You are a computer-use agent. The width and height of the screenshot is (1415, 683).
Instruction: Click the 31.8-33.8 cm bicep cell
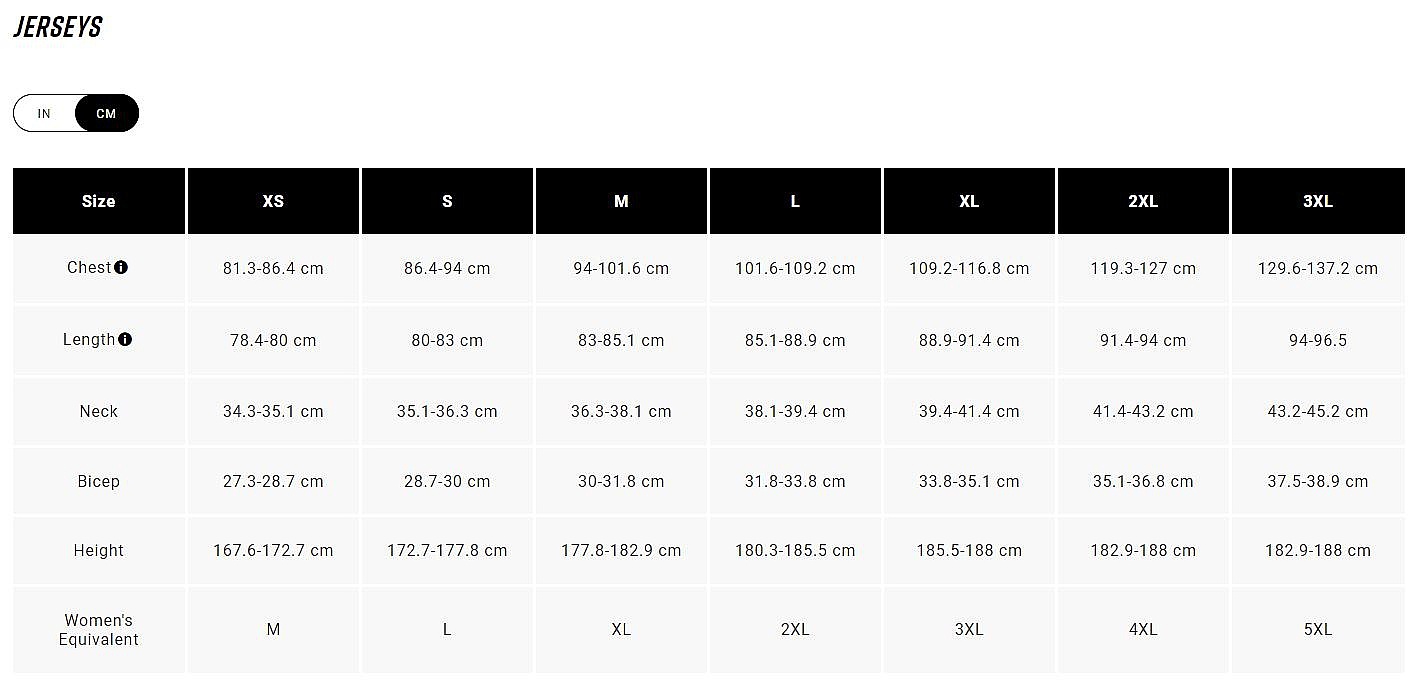pos(795,481)
